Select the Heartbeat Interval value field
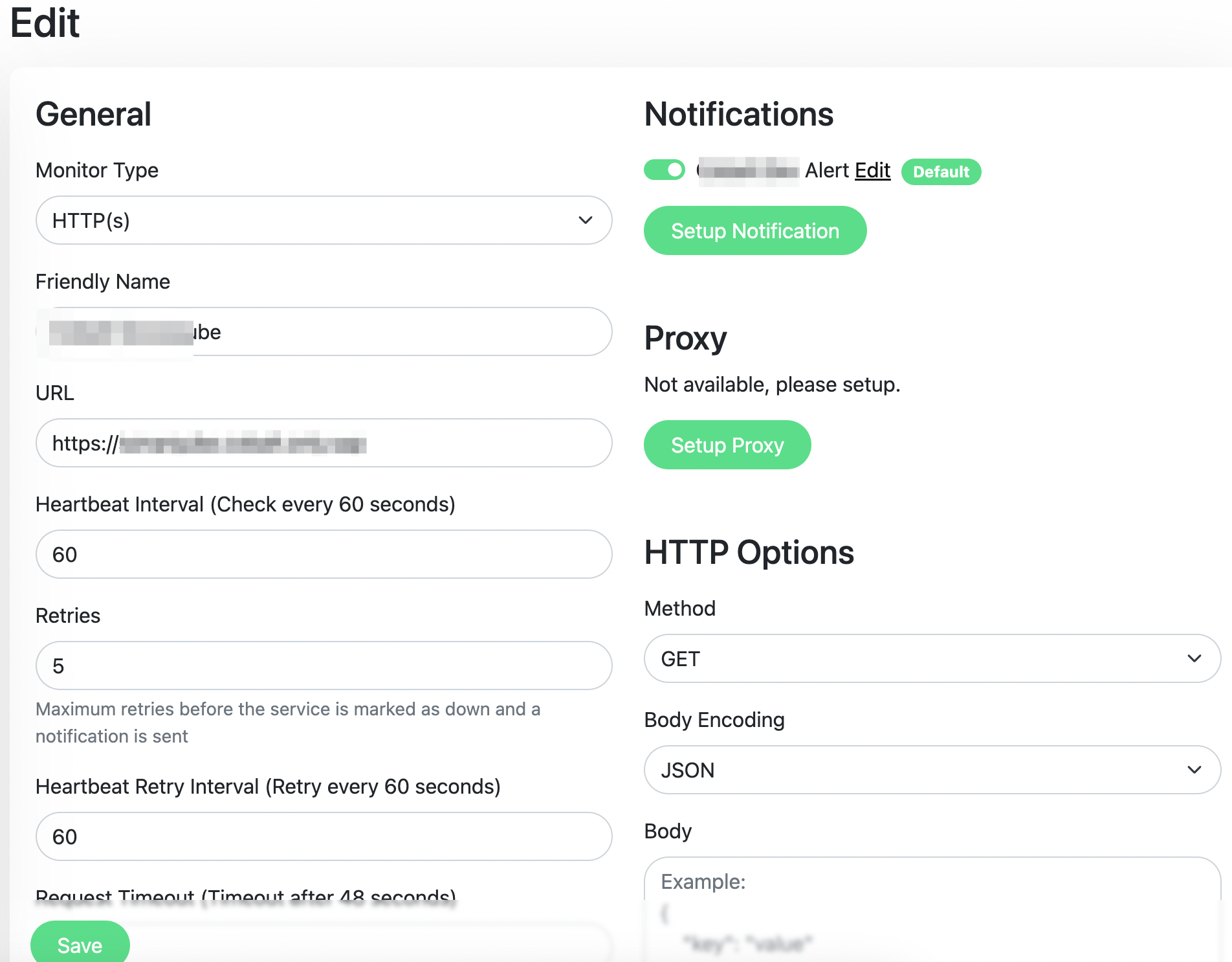This screenshot has width=1232, height=962. (x=323, y=554)
